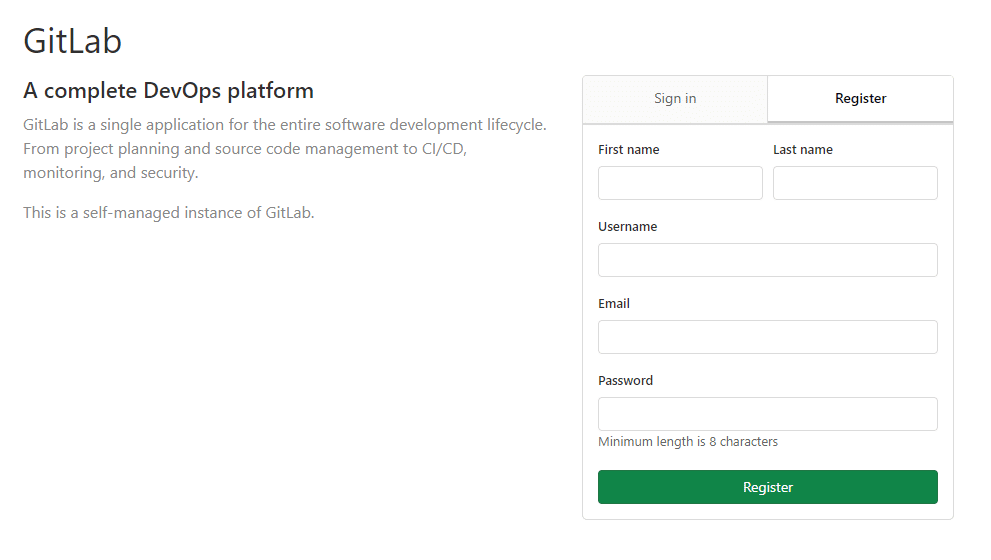
Task: Select the Email input field
Action: click(768, 337)
